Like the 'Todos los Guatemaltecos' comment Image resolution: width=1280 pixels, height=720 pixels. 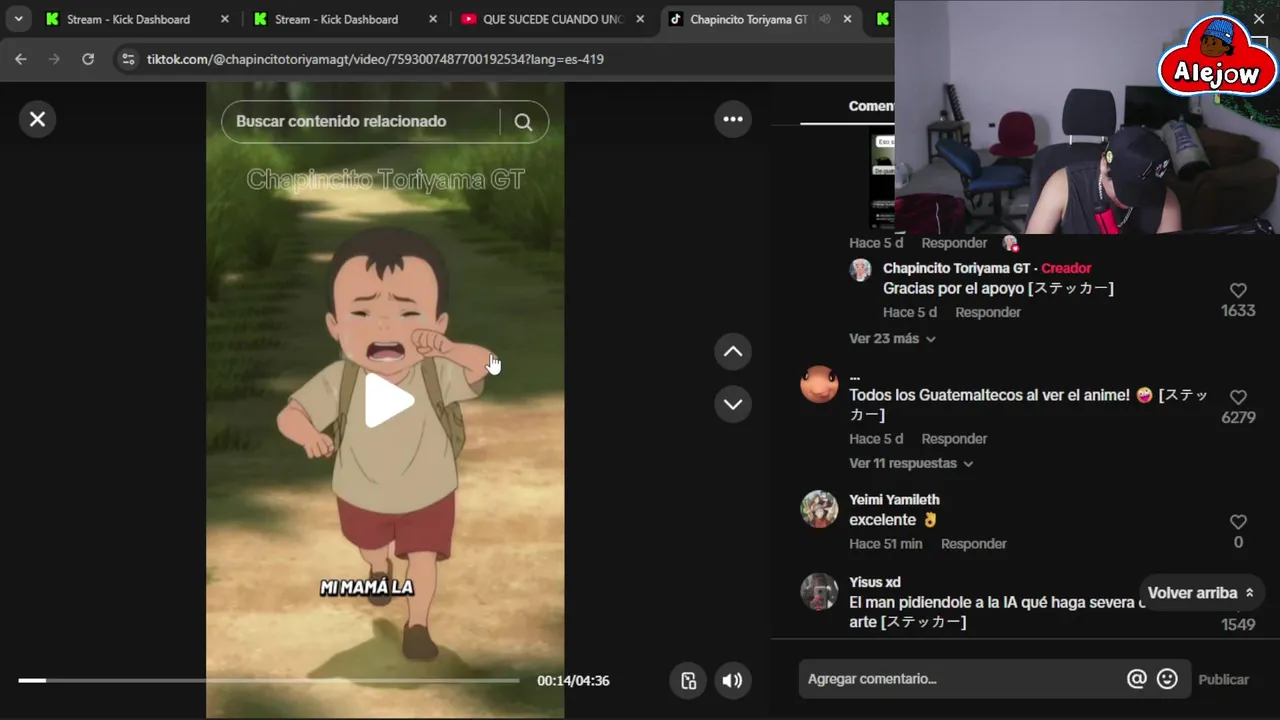1238,397
